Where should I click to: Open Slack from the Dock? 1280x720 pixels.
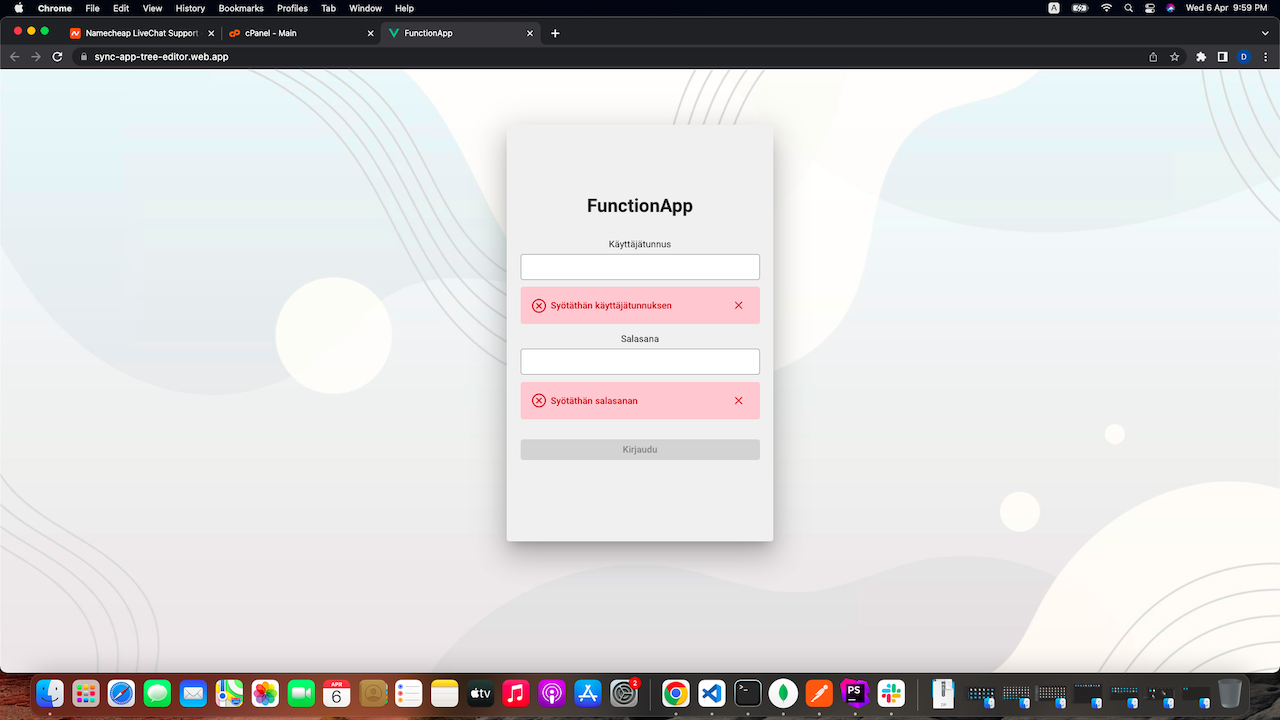click(891, 692)
